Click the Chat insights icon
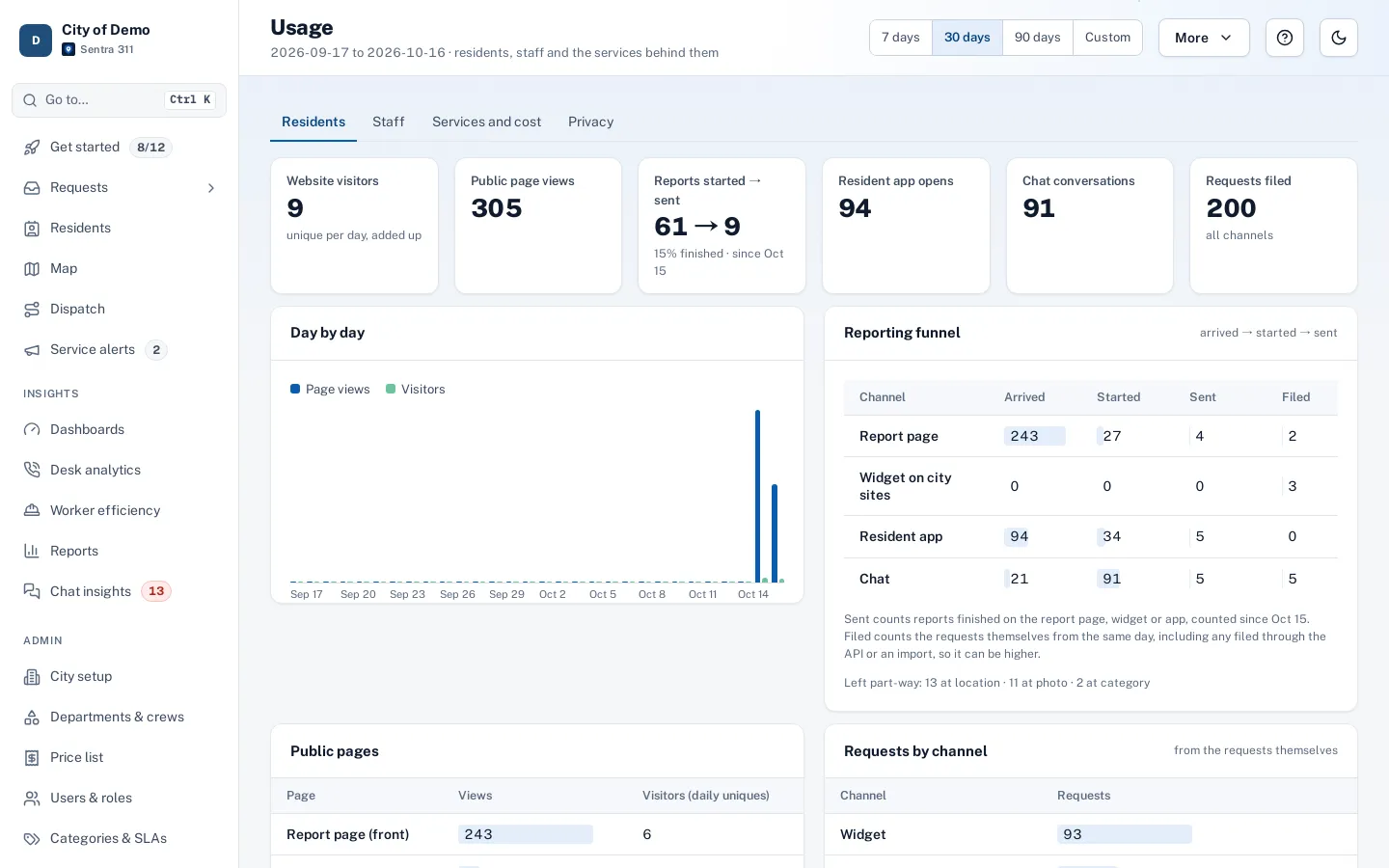Viewport: 1389px width, 868px height. coord(32,592)
